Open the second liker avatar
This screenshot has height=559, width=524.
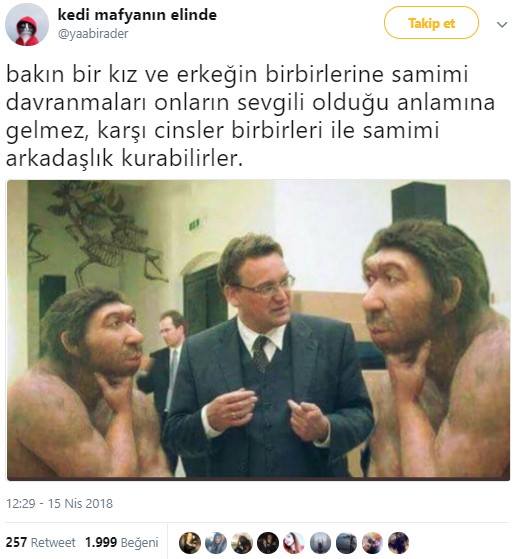click(x=216, y=543)
